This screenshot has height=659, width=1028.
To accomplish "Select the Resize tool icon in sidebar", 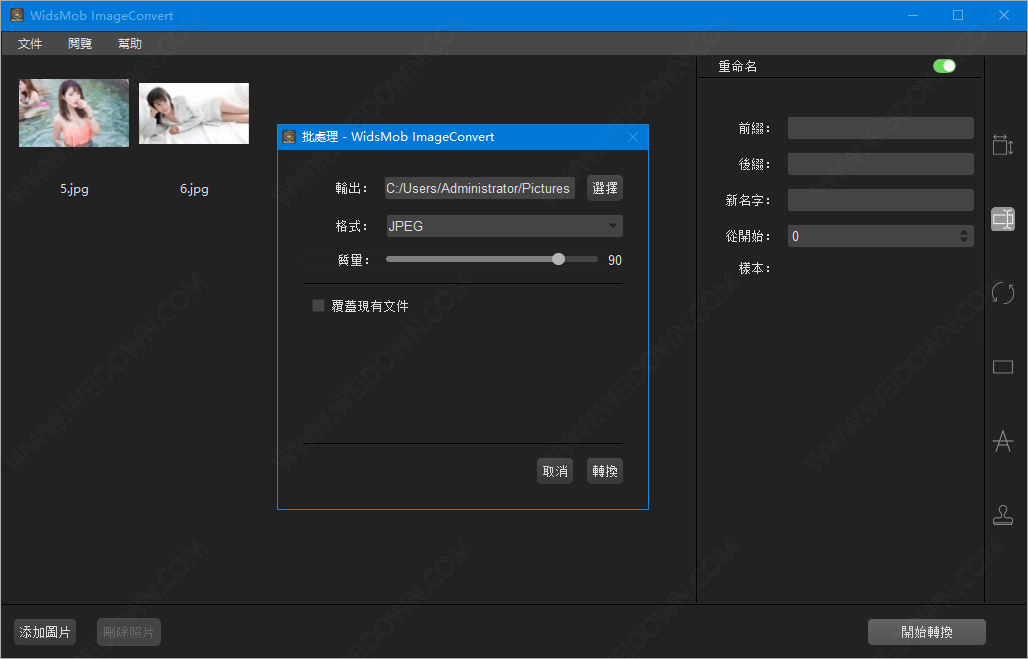I will tap(1002, 144).
